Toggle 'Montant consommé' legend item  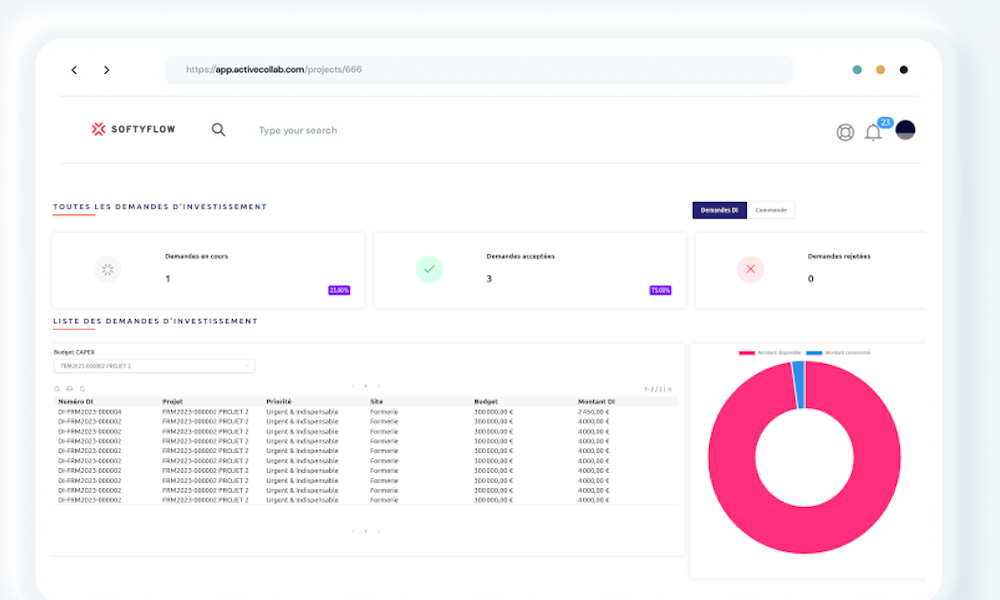838,353
